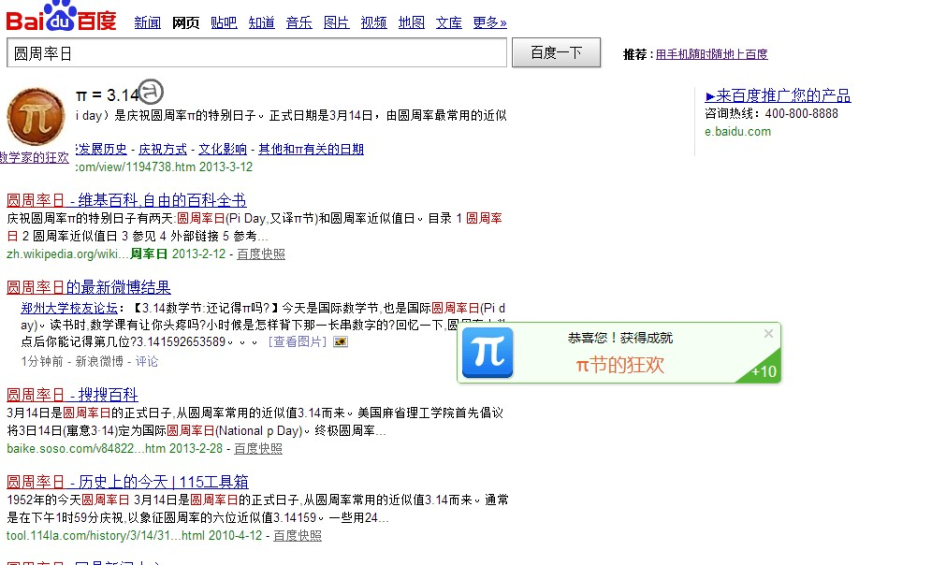Open 百度快照 for the baike.soso.com result

coord(258,448)
